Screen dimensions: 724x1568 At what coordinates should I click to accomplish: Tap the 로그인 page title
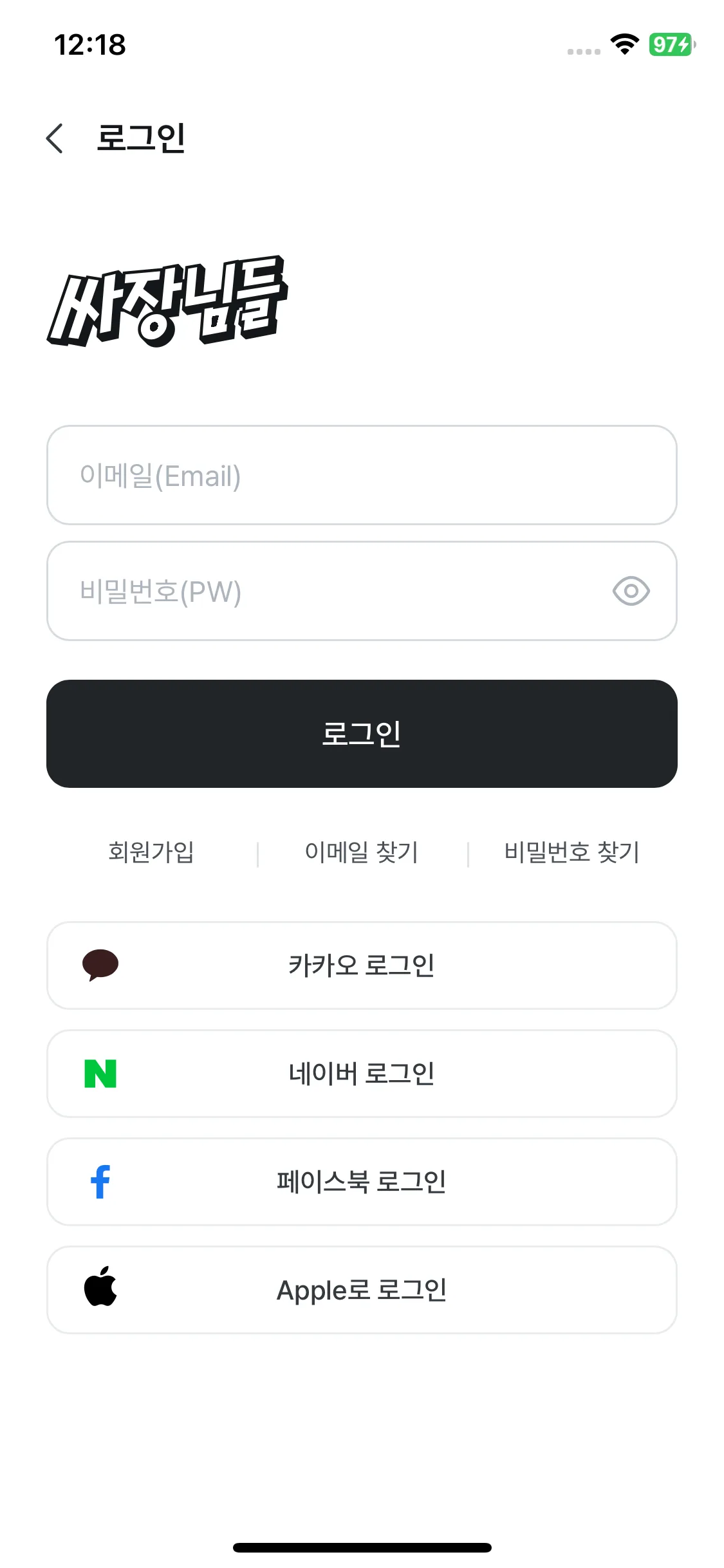(x=141, y=138)
